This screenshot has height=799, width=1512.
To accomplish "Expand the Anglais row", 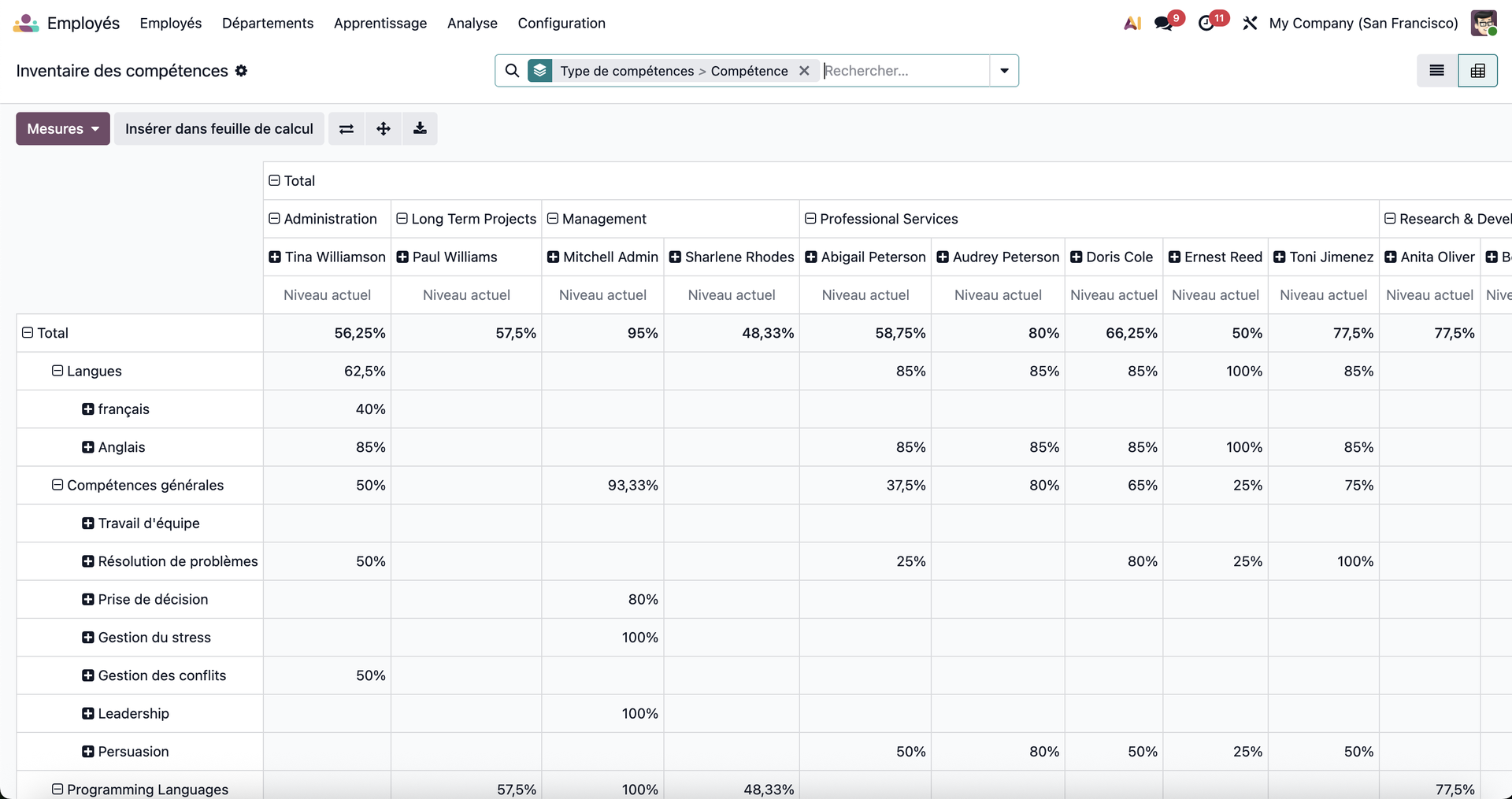I will 88,447.
